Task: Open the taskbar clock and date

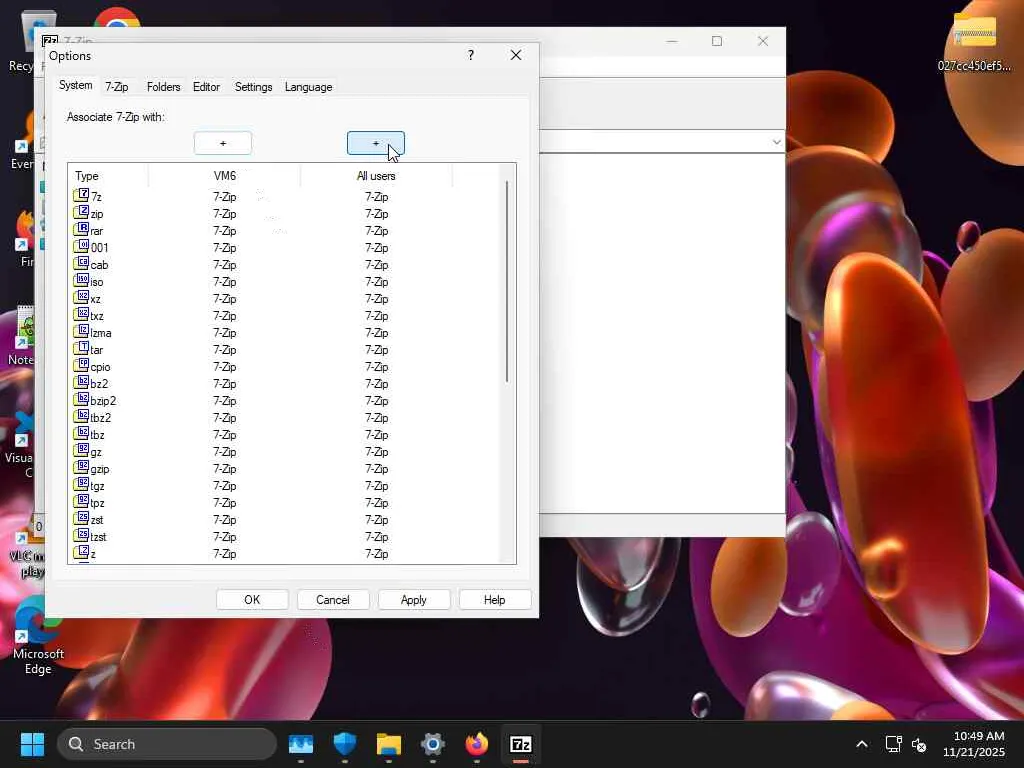Action: pyautogui.click(x=974, y=744)
